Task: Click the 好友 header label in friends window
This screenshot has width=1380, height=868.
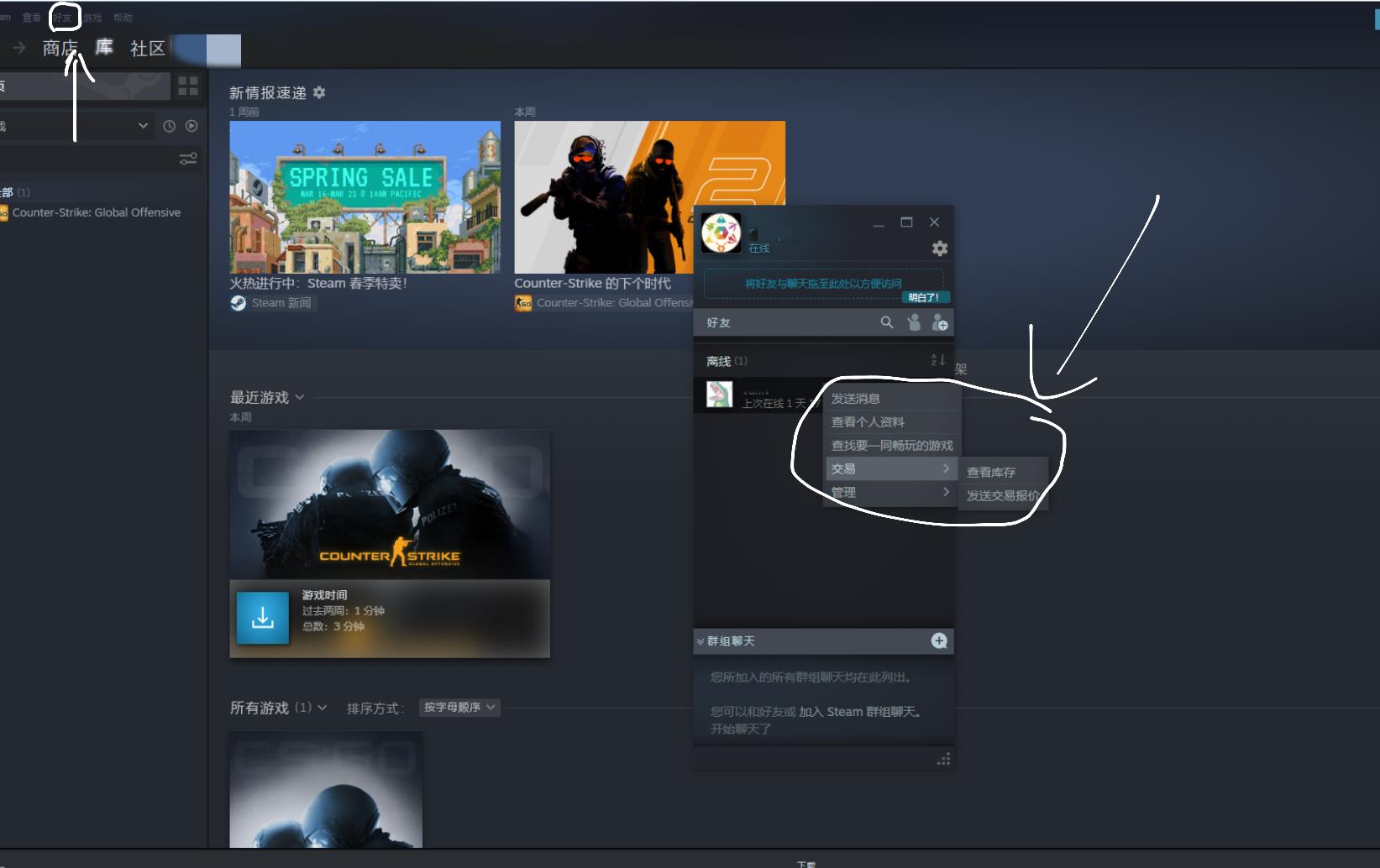Action: pos(718,323)
